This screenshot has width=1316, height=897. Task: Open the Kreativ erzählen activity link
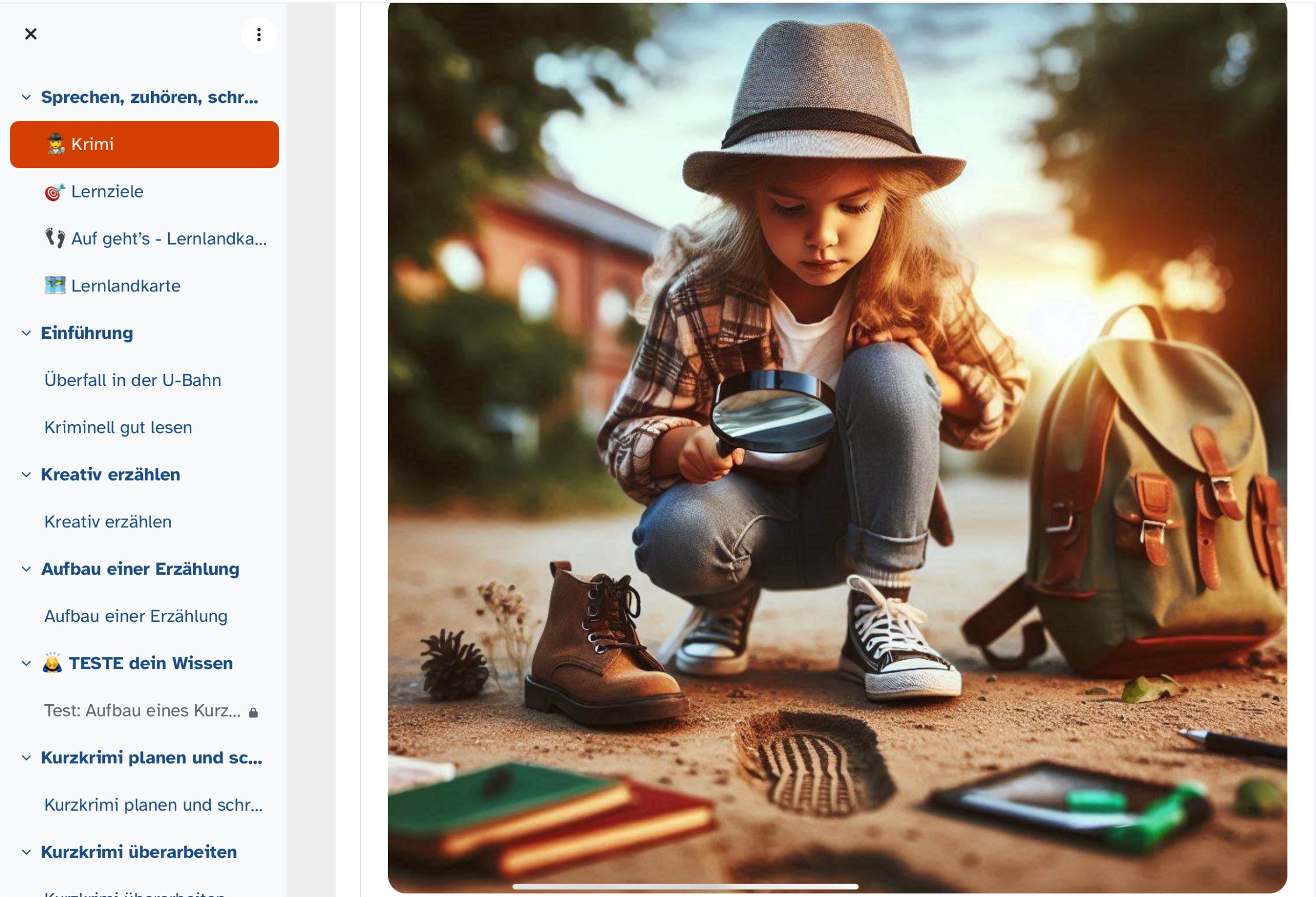pyautogui.click(x=107, y=522)
